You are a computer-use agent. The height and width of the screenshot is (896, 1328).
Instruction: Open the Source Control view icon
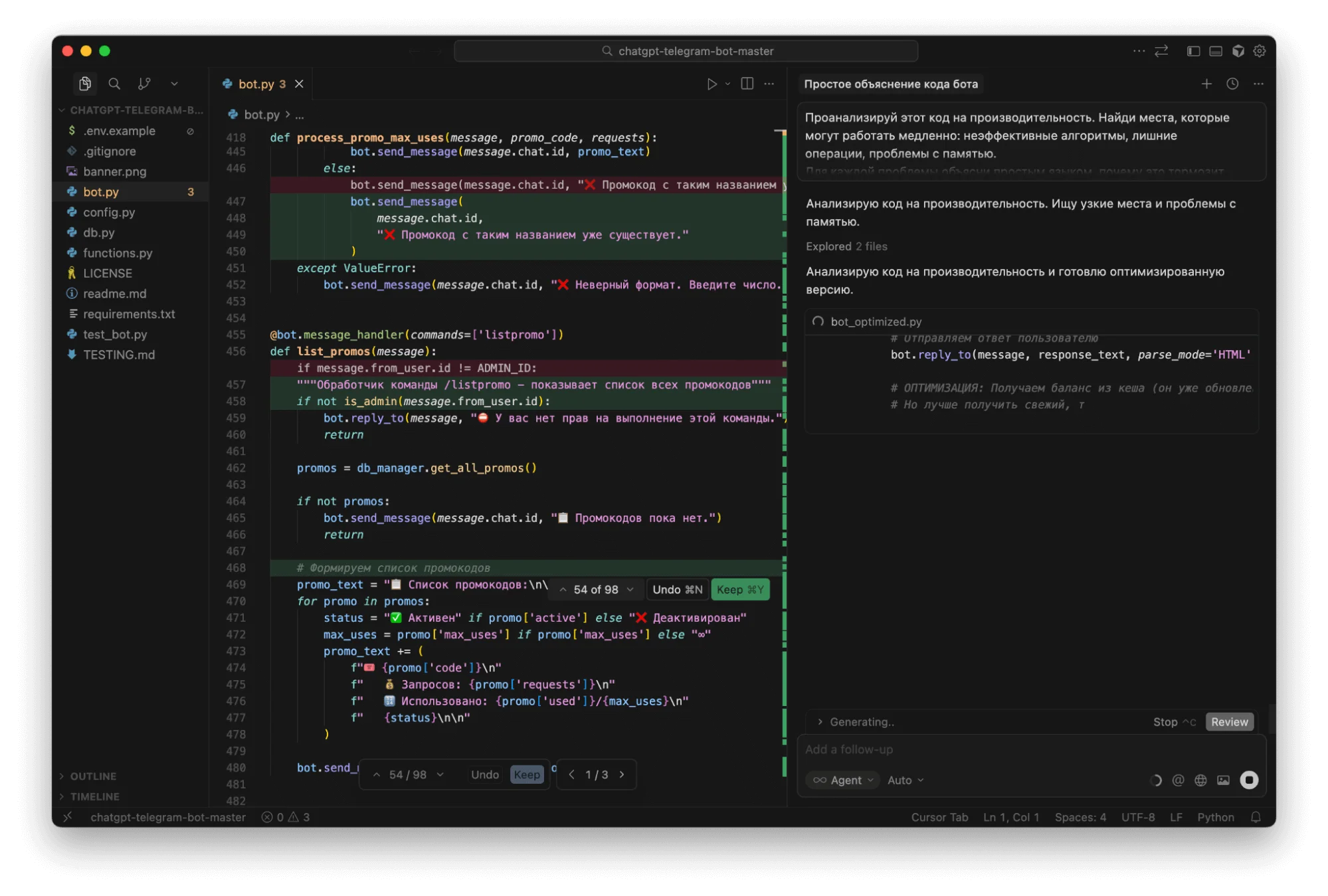[x=144, y=84]
